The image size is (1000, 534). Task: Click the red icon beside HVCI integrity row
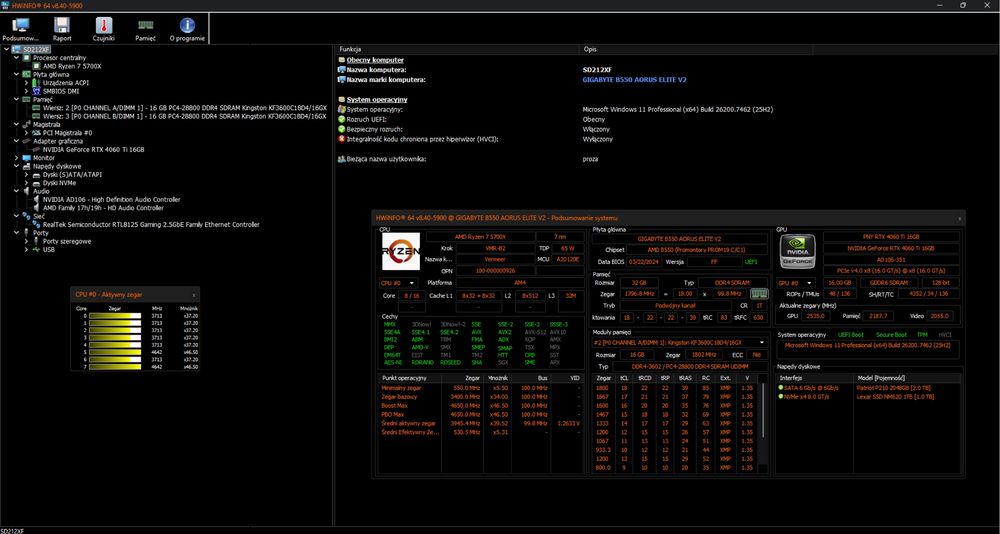coord(341,138)
